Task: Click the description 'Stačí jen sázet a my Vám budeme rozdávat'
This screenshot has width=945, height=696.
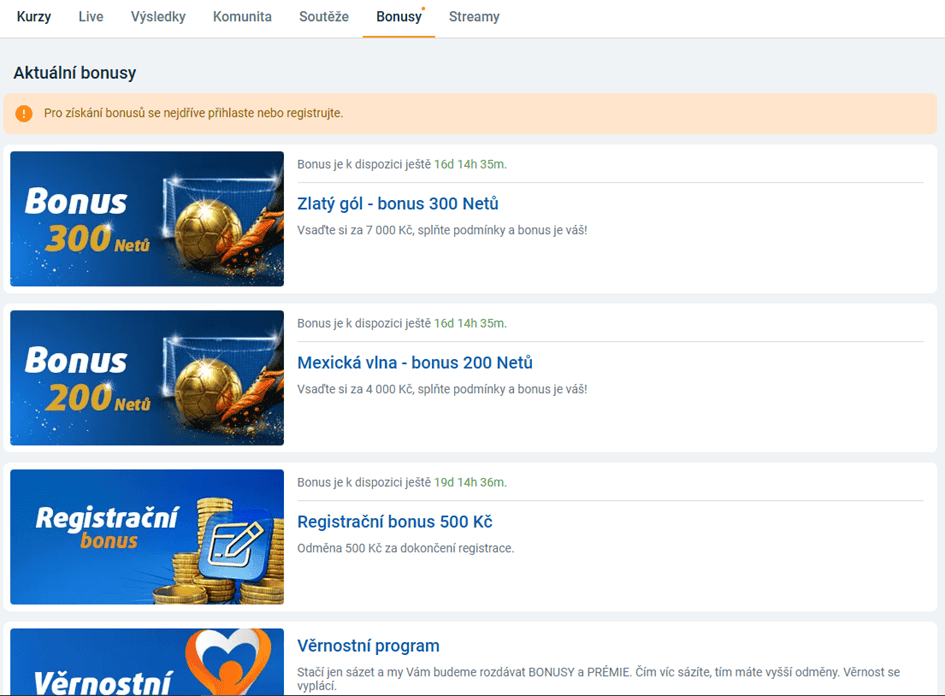Action: 411,672
